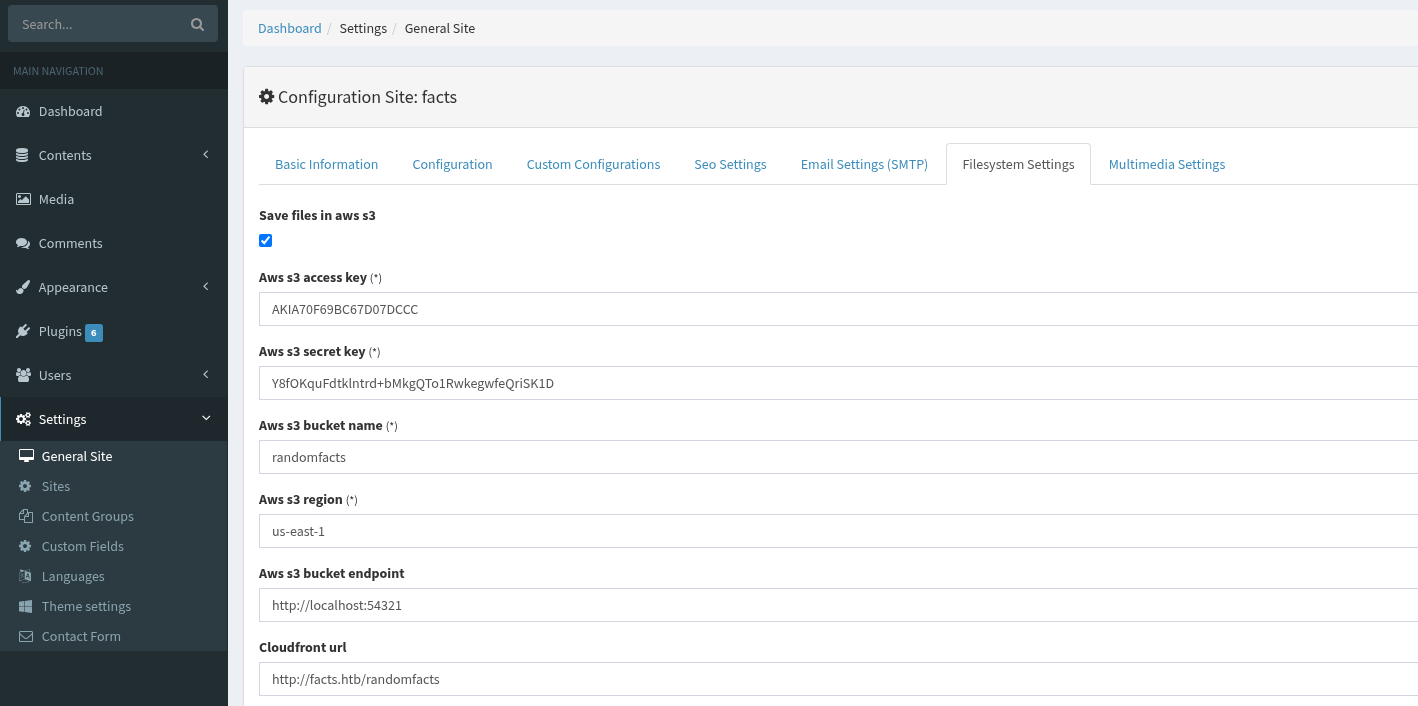Click the Users group icon
Screen dimensions: 1418x706
click(x=23, y=375)
